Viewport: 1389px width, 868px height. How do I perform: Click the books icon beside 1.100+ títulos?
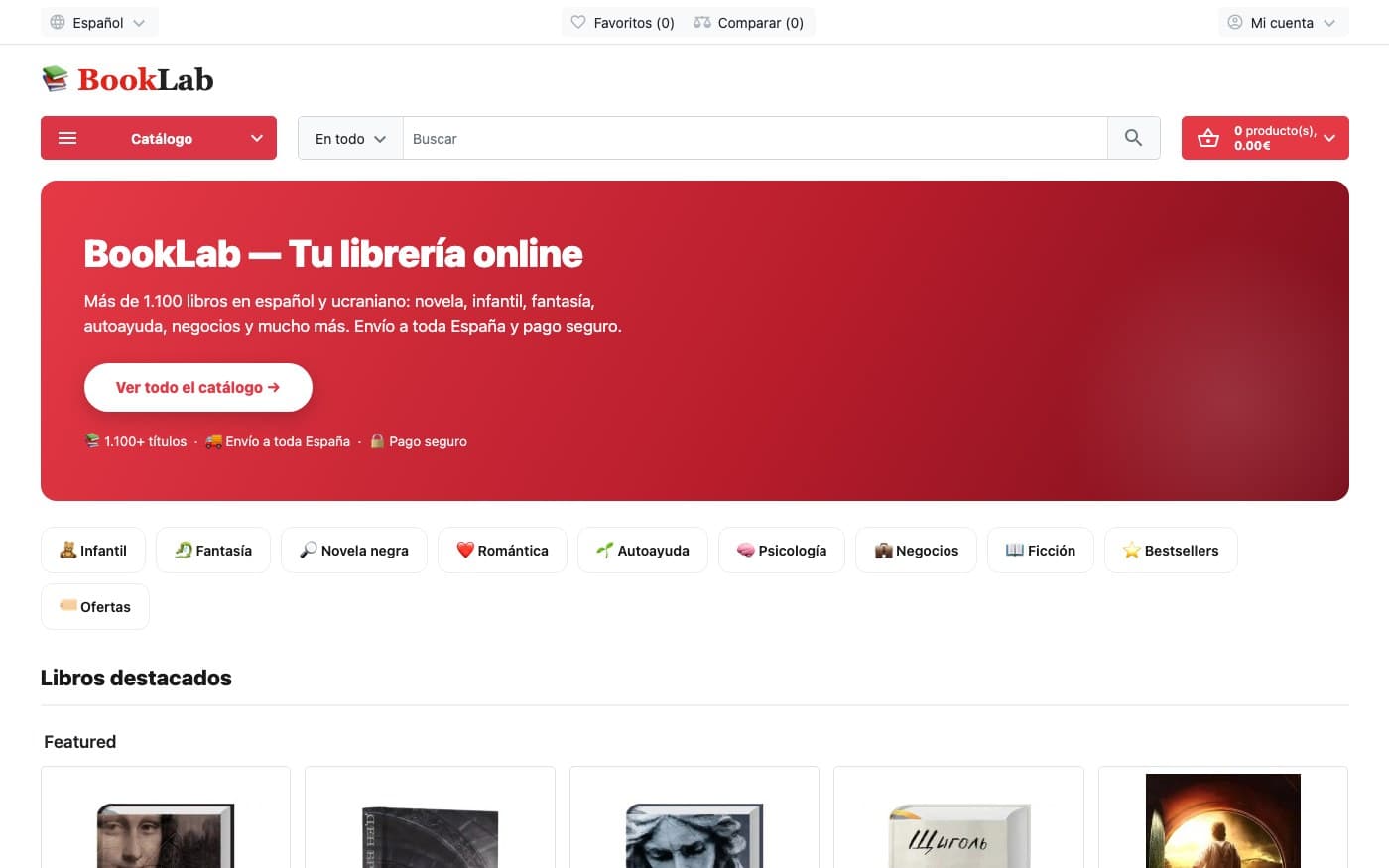tap(92, 440)
